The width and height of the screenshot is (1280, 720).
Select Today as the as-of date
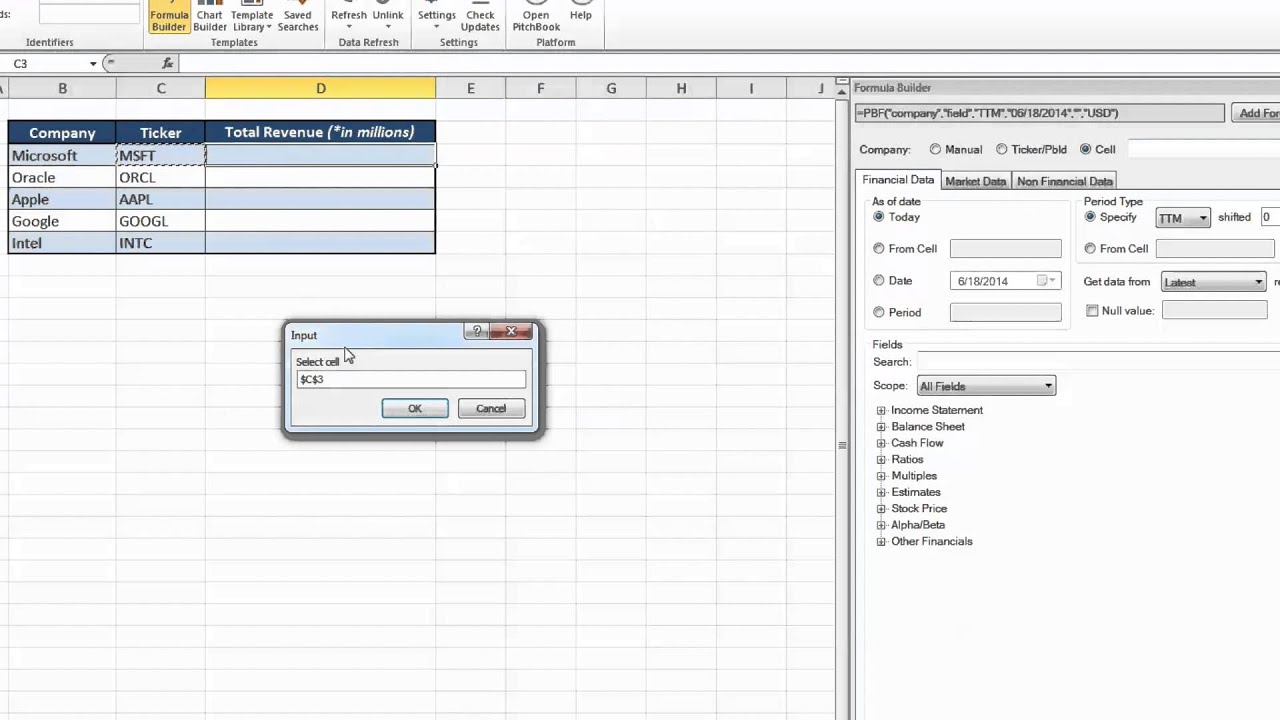[879, 217]
